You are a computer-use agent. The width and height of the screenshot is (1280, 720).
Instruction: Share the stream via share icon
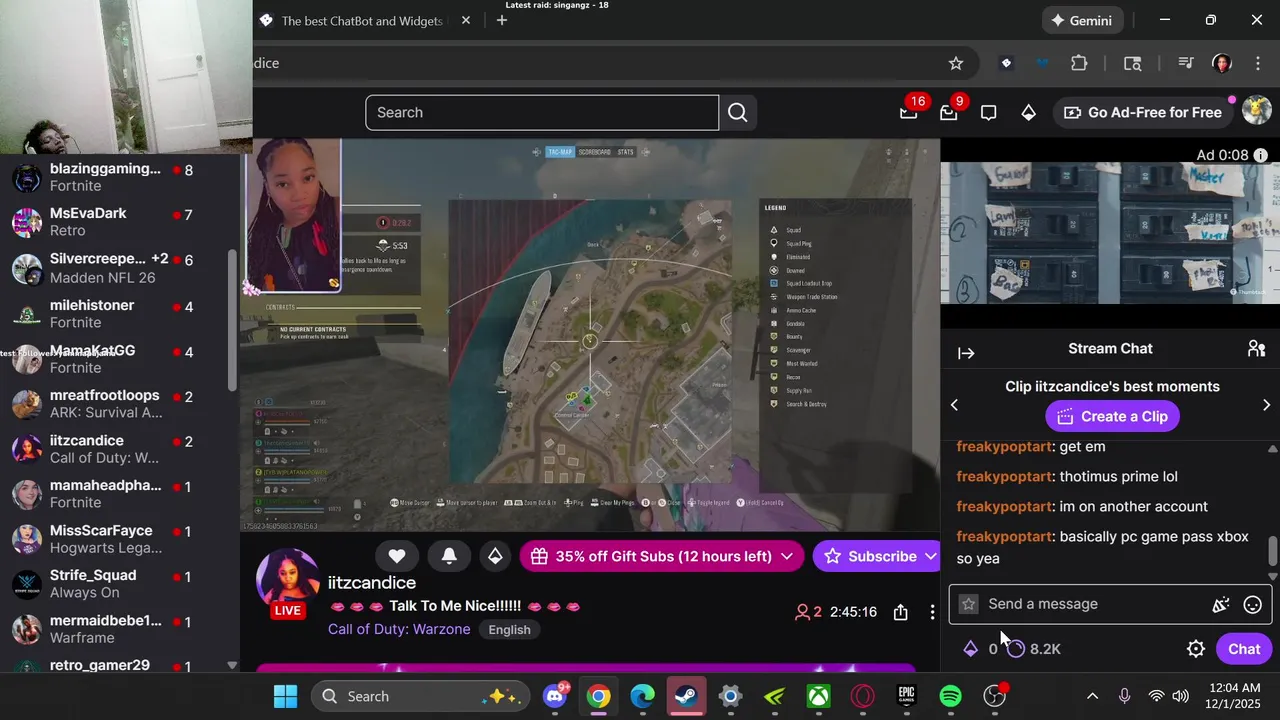point(900,612)
